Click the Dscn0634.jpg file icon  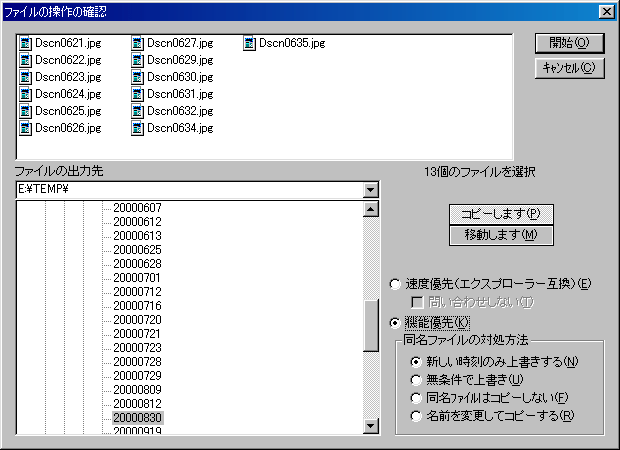pos(137,128)
